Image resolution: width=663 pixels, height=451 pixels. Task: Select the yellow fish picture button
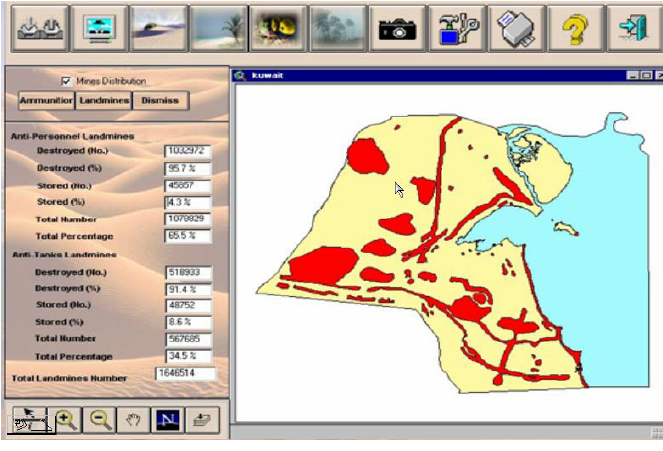(x=278, y=28)
